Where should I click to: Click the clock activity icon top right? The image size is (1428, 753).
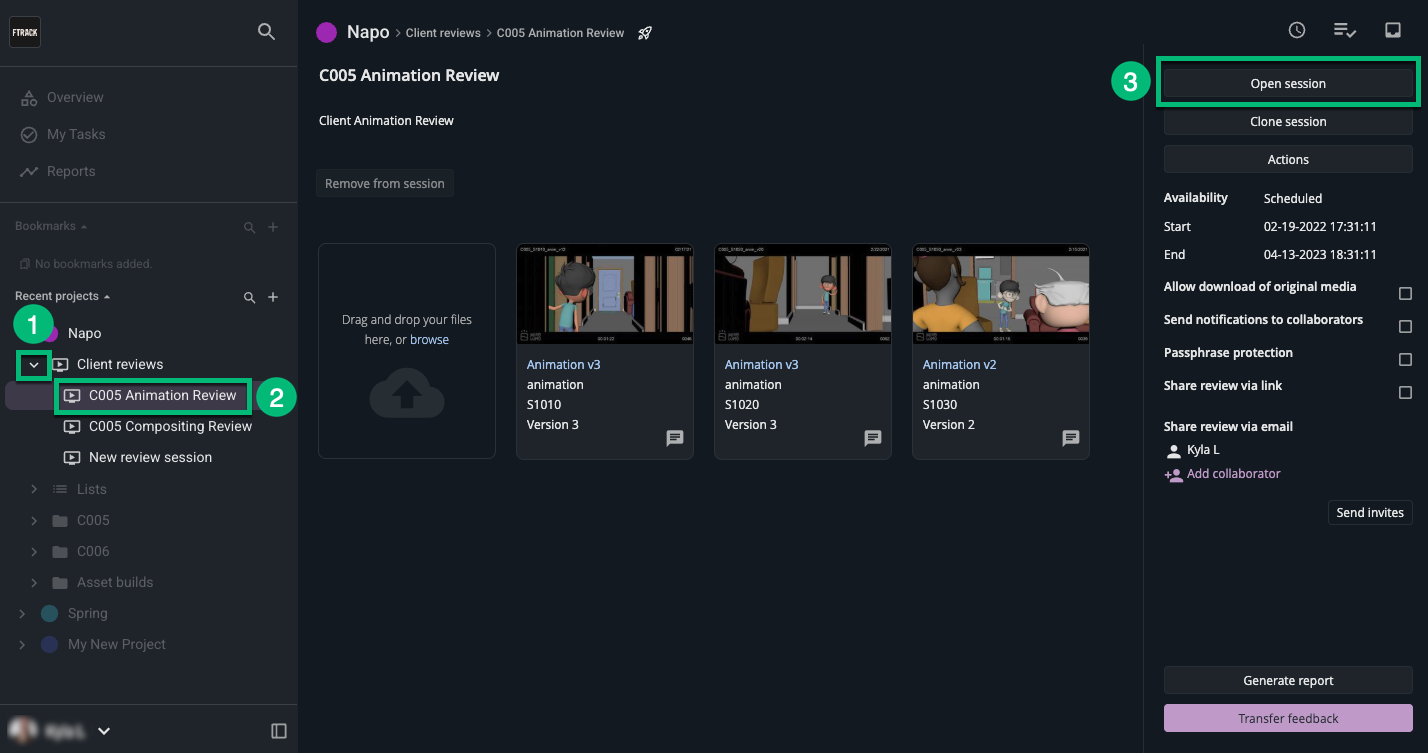1297,30
